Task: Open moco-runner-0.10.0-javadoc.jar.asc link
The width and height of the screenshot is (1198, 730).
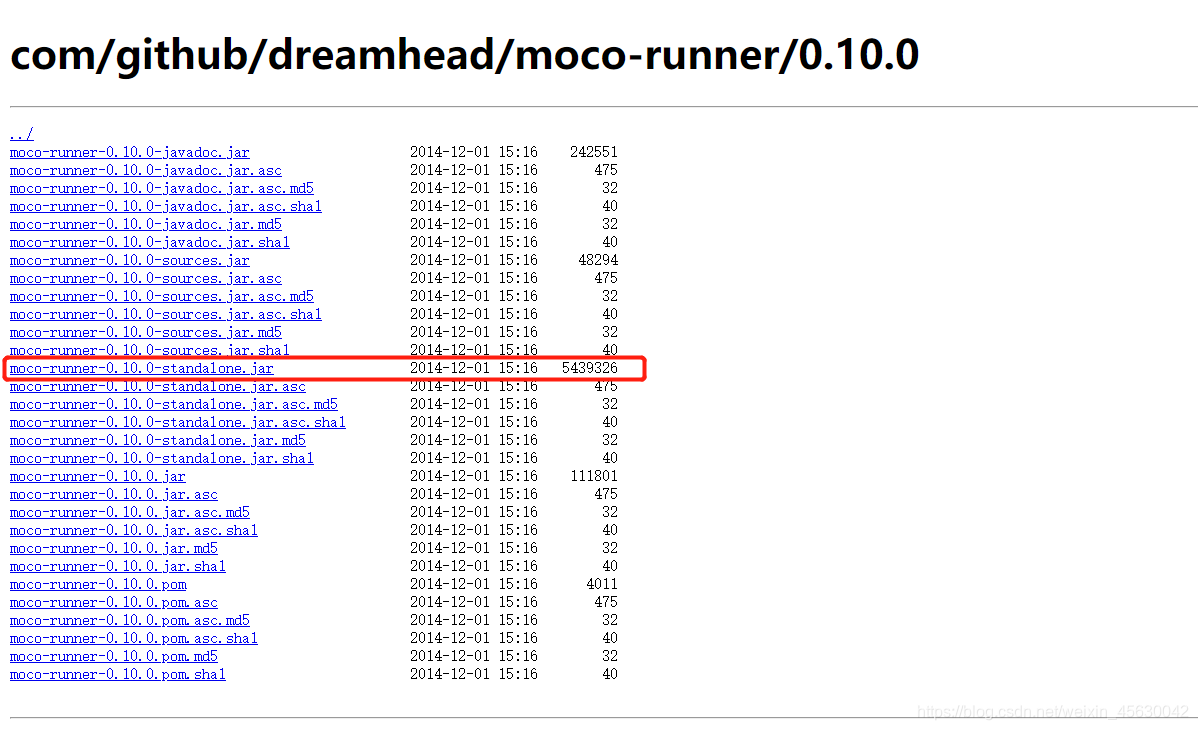Action: pos(146,170)
